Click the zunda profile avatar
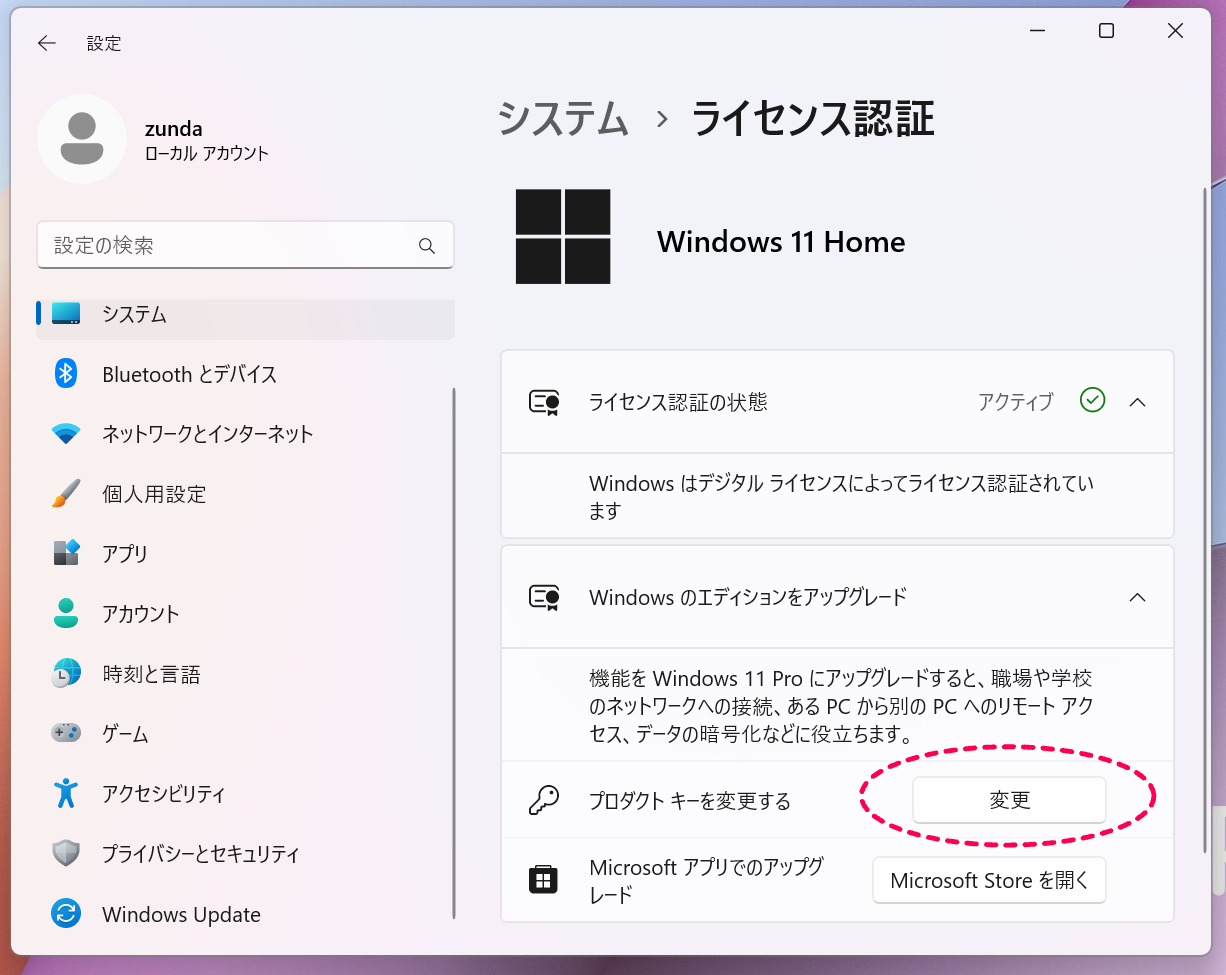Viewport: 1226px width, 975px height. coord(81,139)
